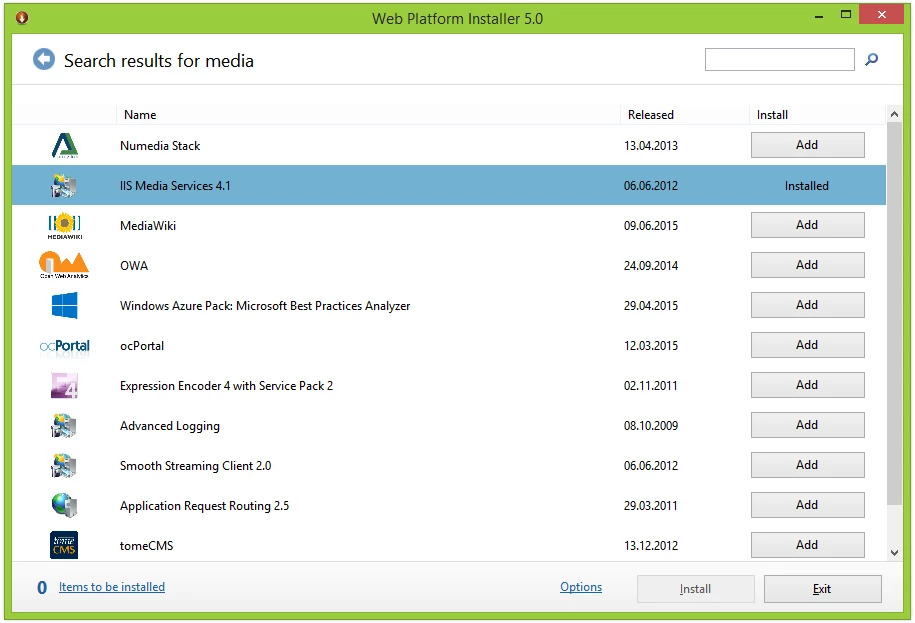Click the disabled Install button
Viewport: 915px width, 623px height.
coord(696,589)
